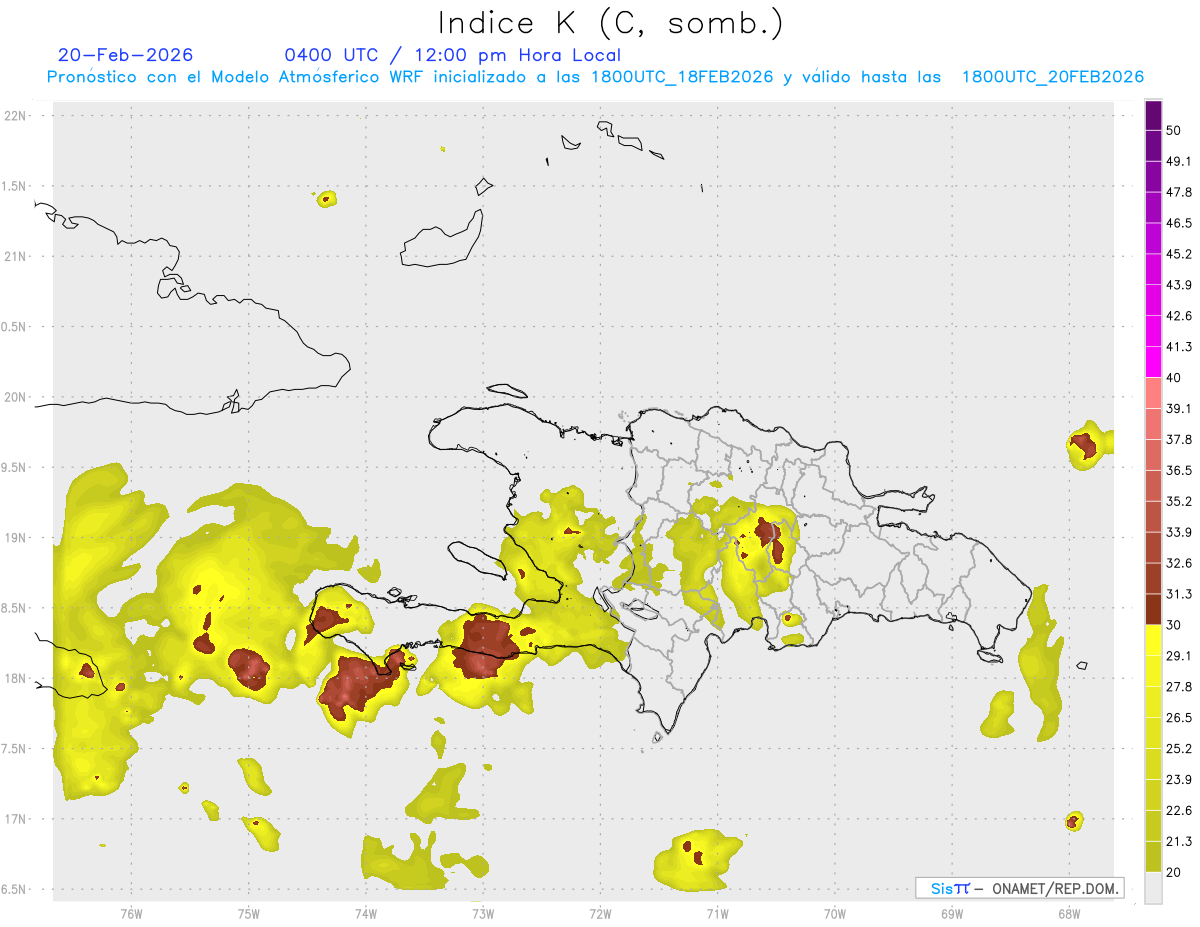Click the colorbar value "45.2"
The width and height of the screenshot is (1200, 927).
click(1179, 254)
